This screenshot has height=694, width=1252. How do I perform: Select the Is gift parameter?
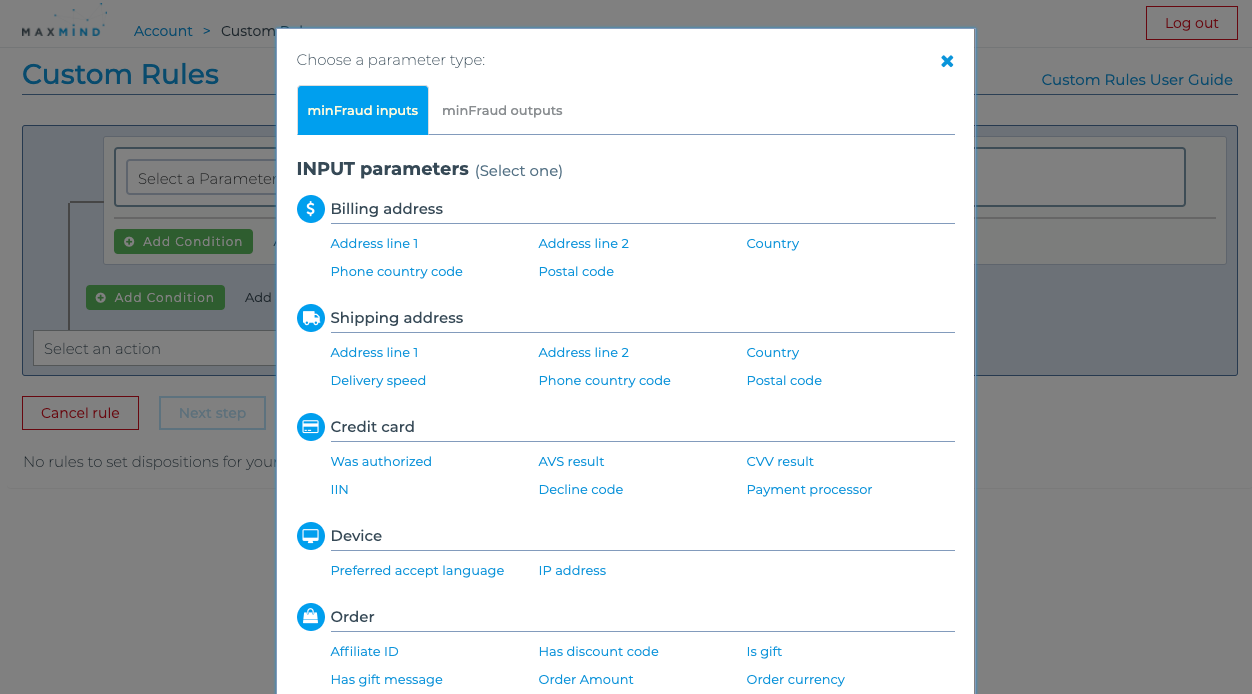(764, 651)
